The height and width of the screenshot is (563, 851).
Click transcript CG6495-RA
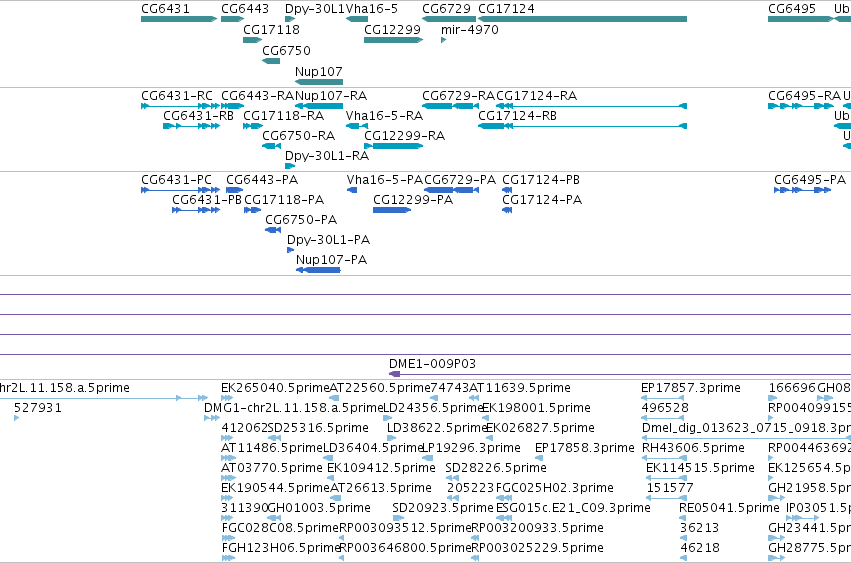tap(800, 106)
